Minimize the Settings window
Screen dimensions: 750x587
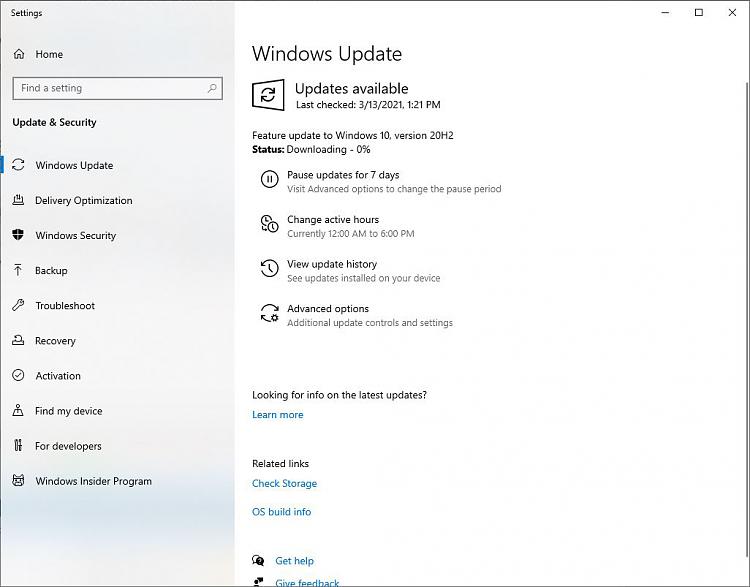click(x=665, y=12)
